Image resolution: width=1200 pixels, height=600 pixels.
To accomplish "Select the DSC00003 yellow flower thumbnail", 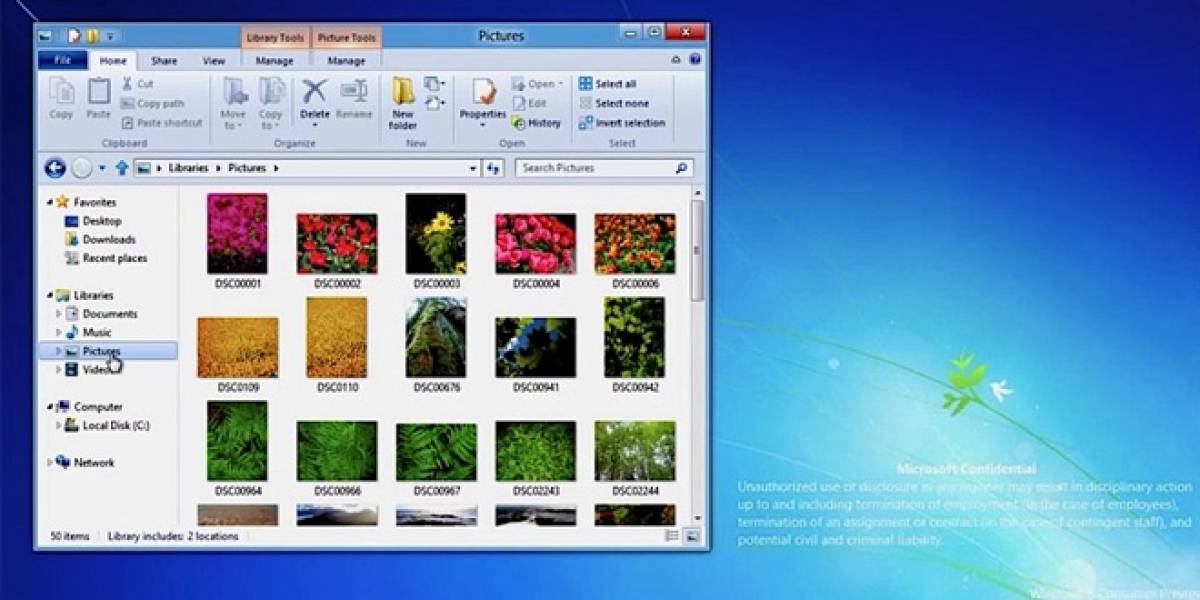I will [x=436, y=233].
